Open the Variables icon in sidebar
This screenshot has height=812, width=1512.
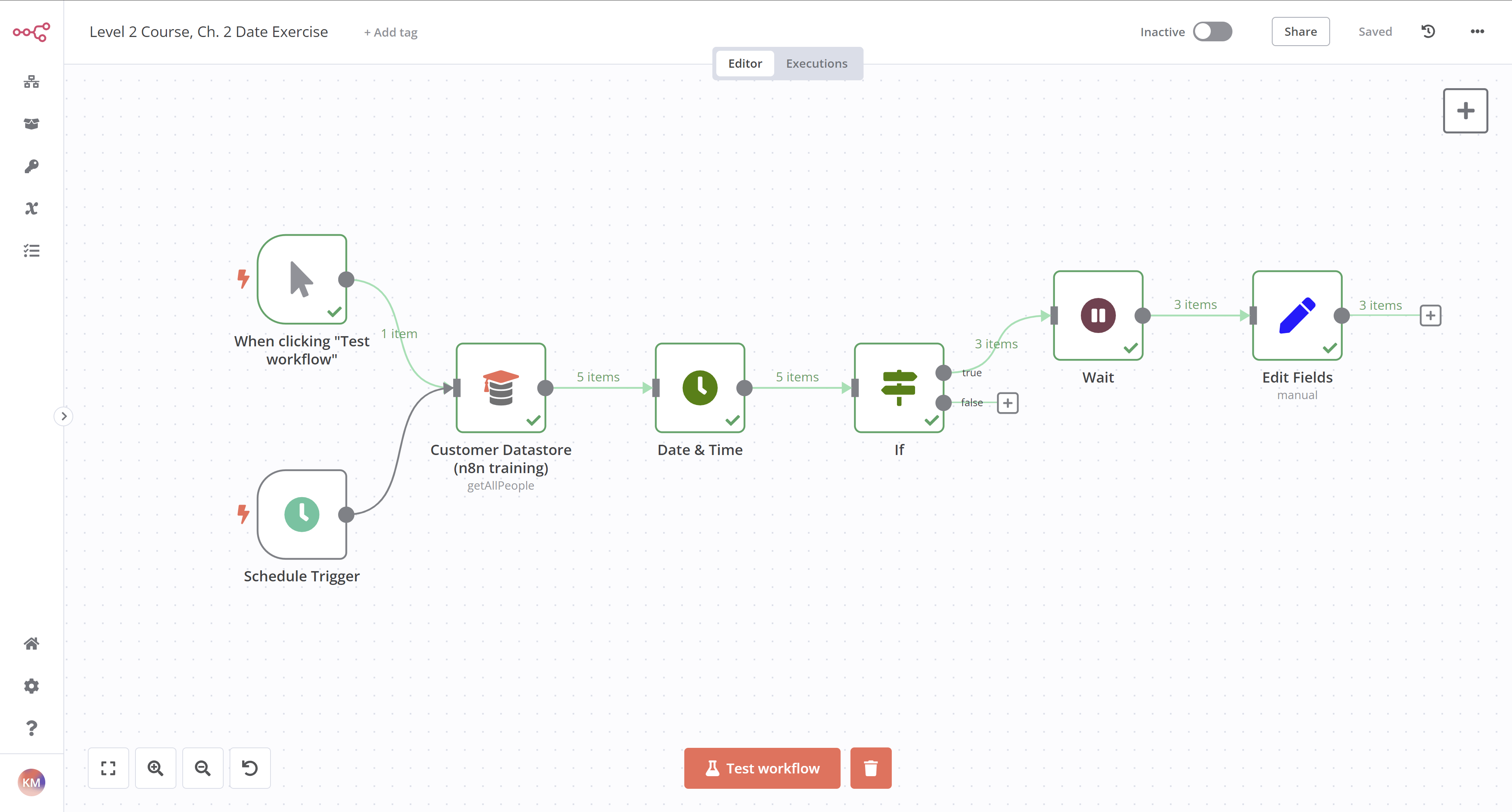point(31,208)
